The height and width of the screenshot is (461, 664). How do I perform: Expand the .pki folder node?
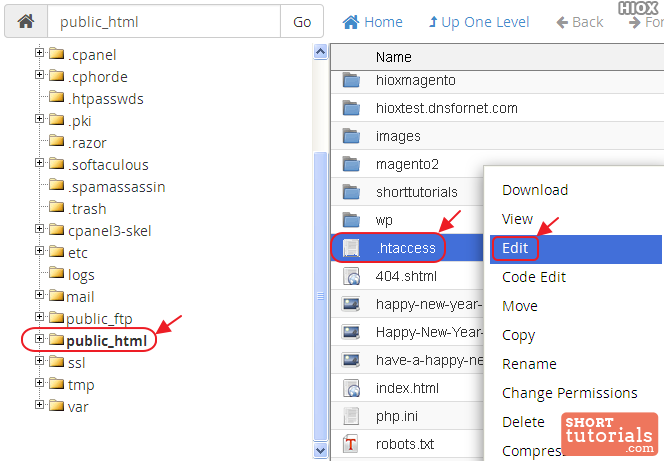39,119
